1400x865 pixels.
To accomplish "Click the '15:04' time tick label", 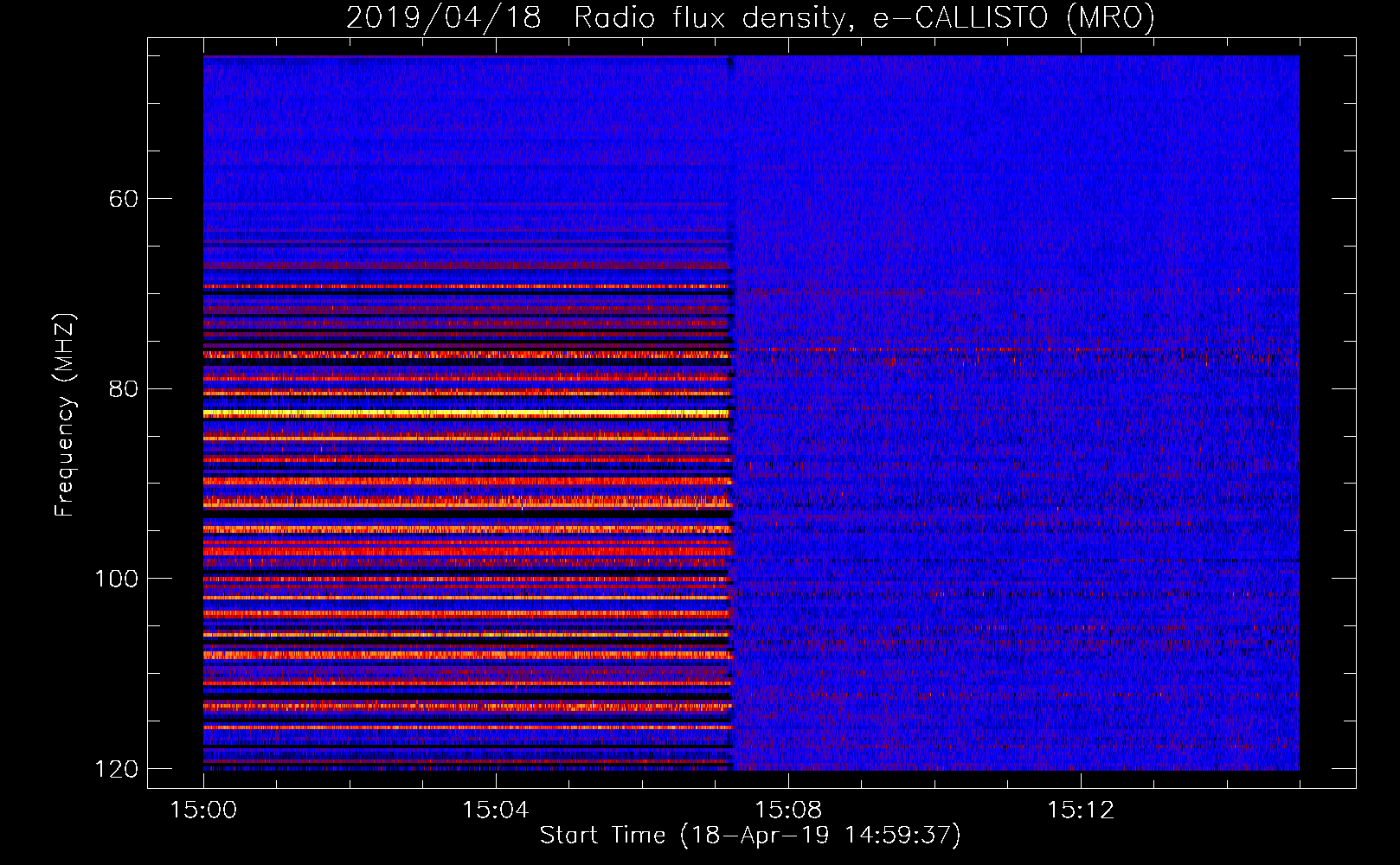I will pyautogui.click(x=496, y=811).
